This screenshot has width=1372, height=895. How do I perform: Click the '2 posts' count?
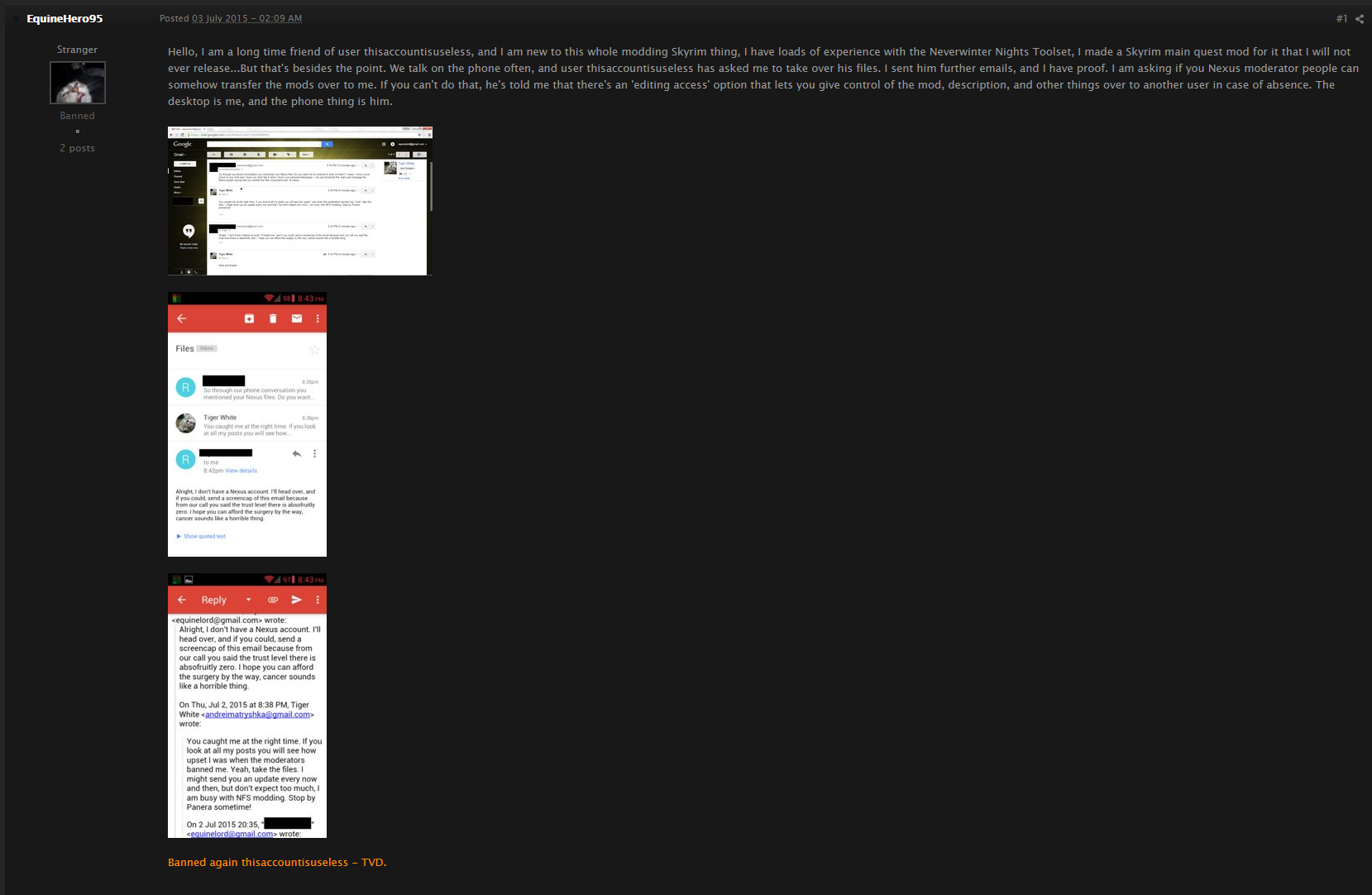(77, 148)
